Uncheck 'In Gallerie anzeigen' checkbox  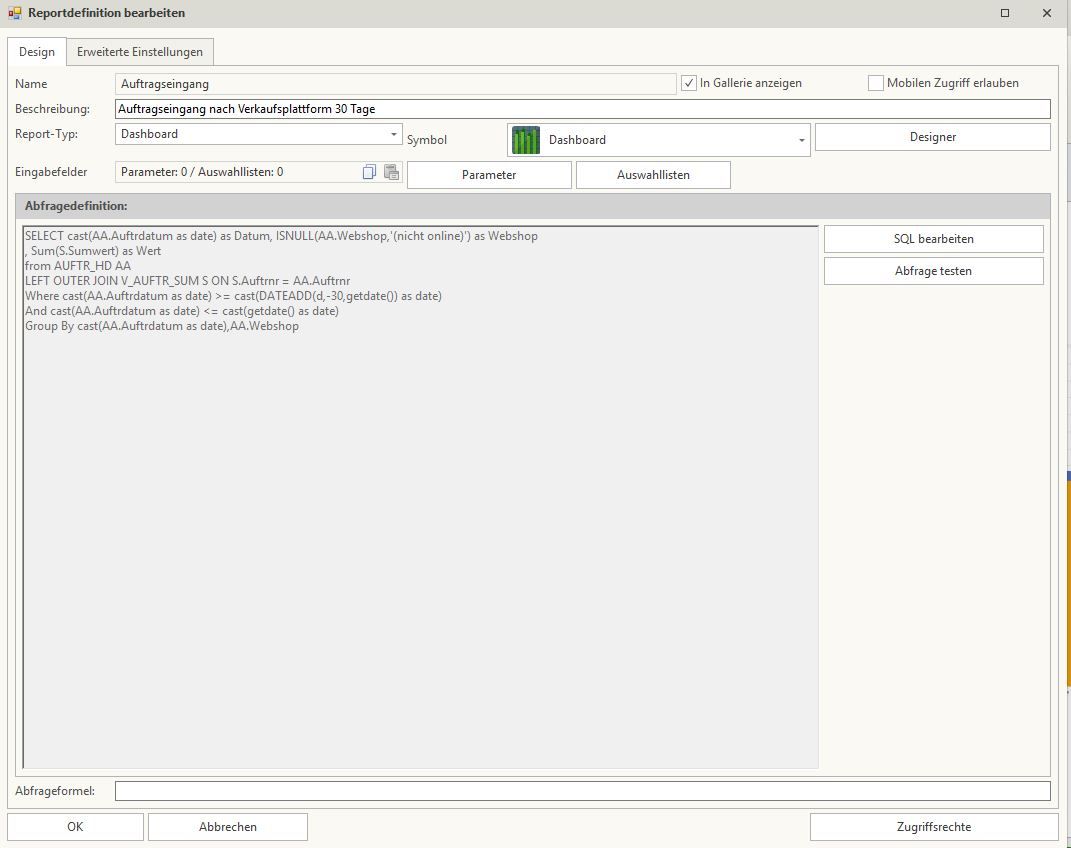click(689, 83)
